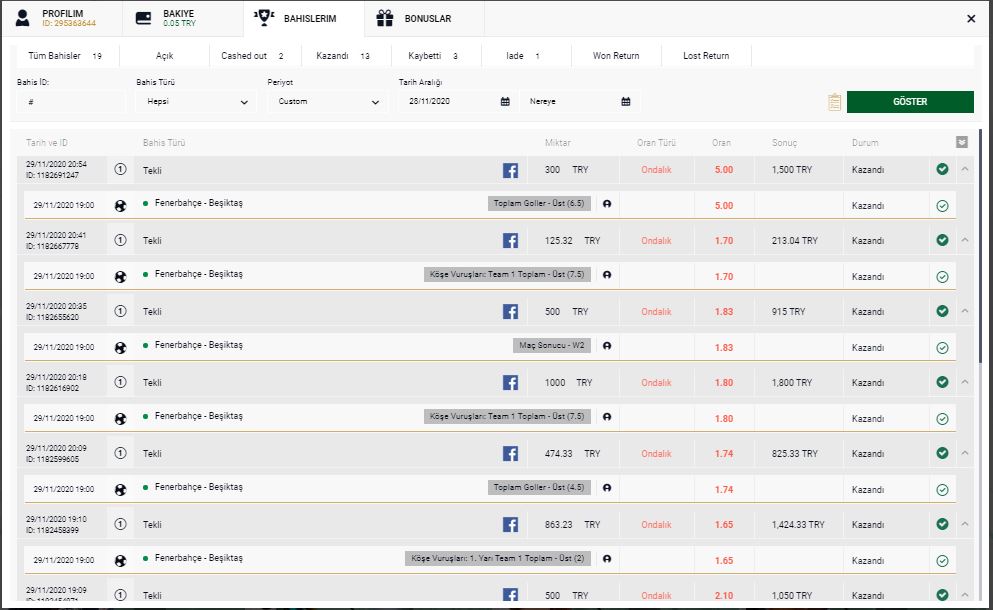The width and height of the screenshot is (993, 610).
Task: Show Kazandı bets filter
Action: click(x=346, y=56)
